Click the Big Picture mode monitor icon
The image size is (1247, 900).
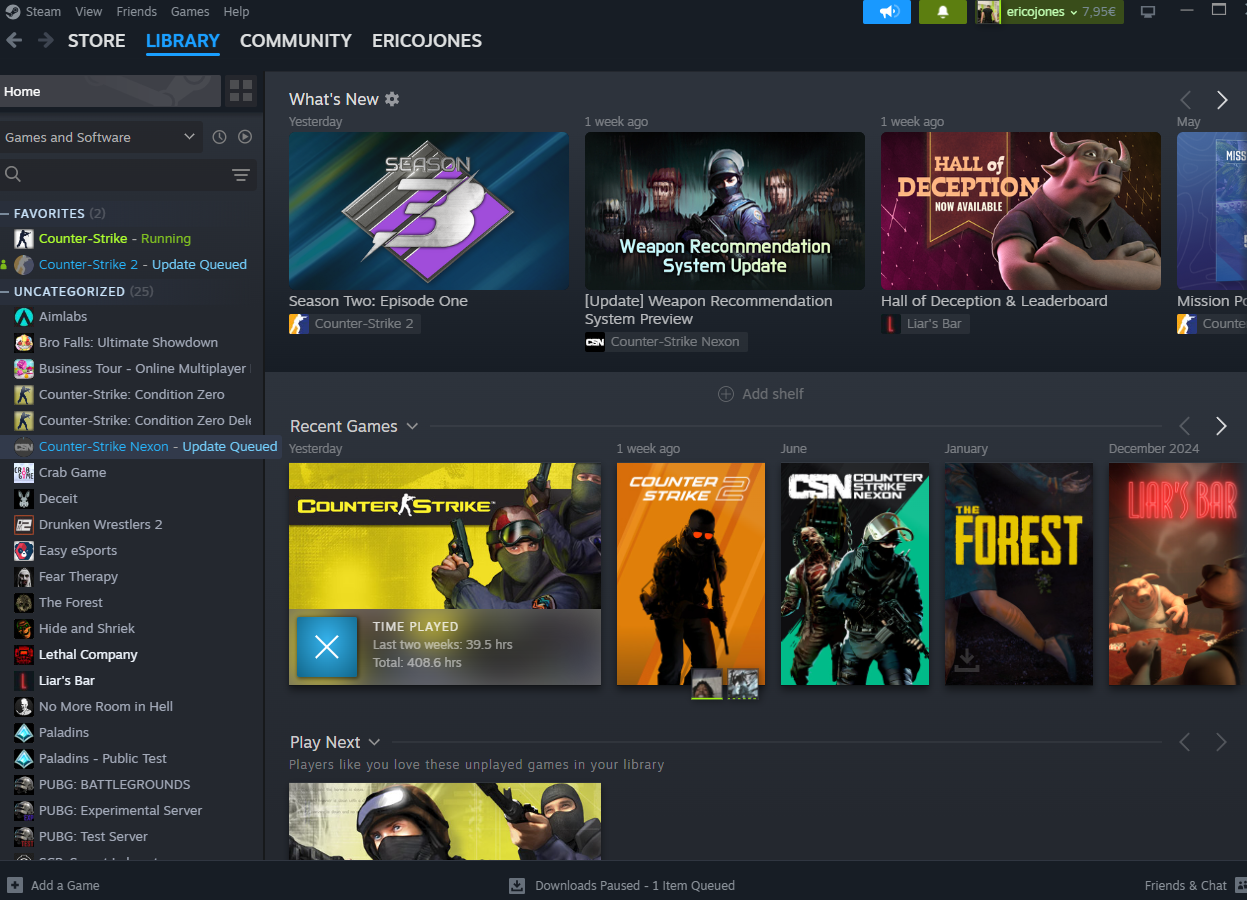pos(1148,12)
